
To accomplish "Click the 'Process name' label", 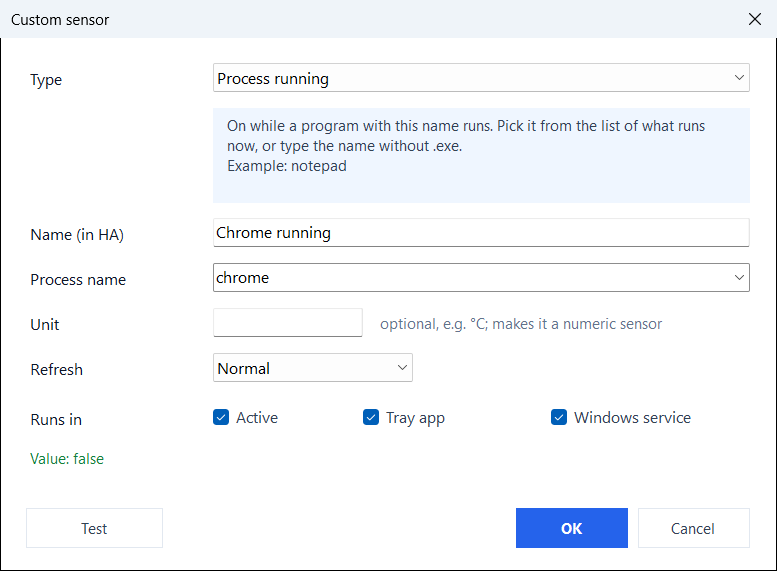I will [78, 280].
